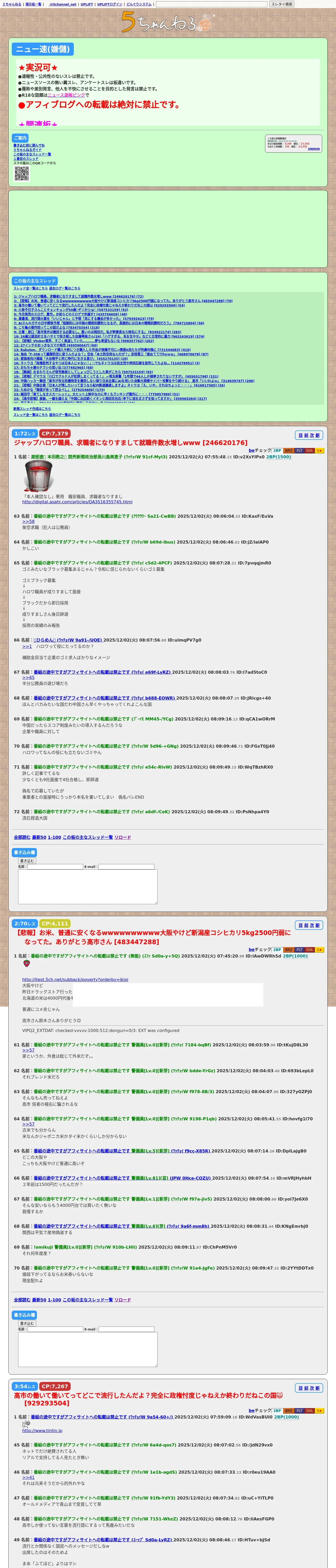Click the ５ちゃんねる link in the top bar
This screenshot has width=336, height=1568.
point(12,4)
